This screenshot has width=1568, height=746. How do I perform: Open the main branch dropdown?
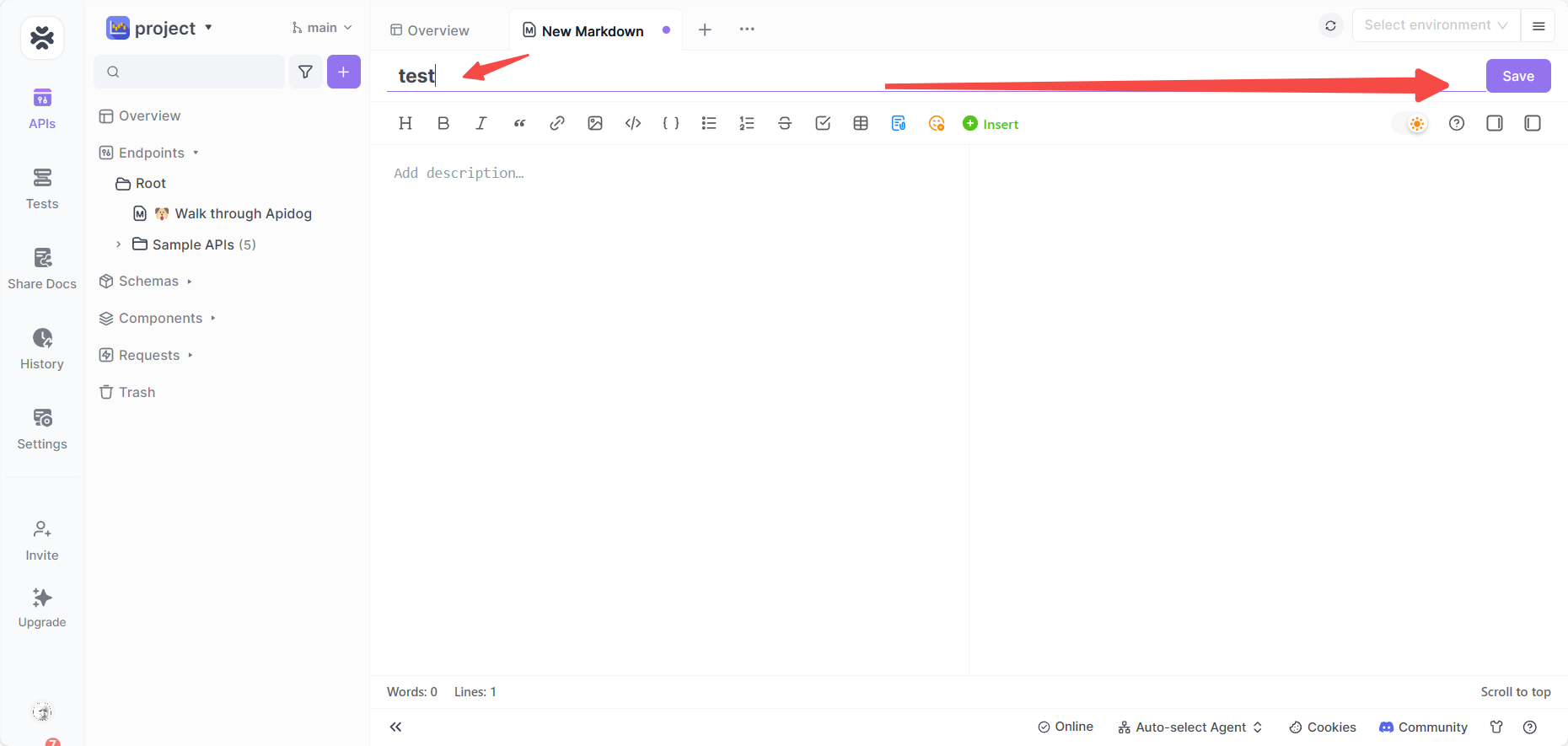pos(322,28)
